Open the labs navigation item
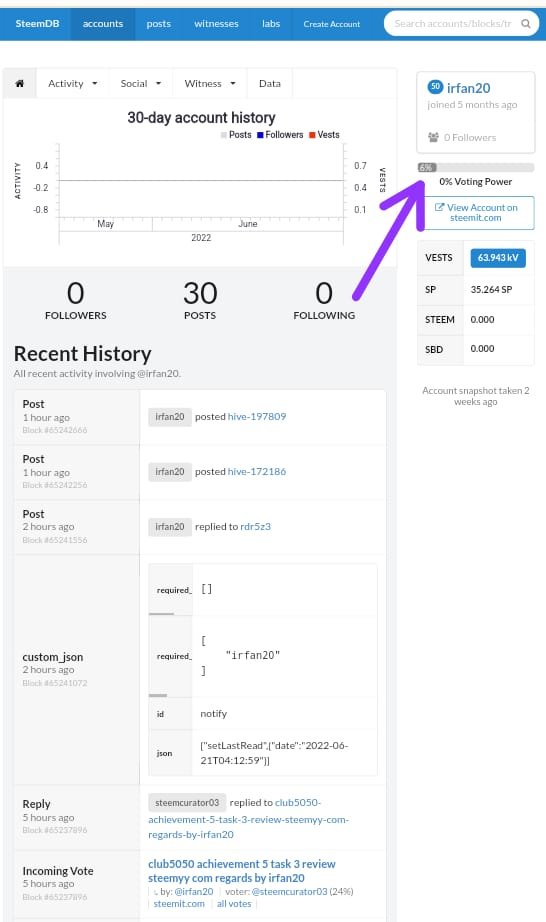 (x=271, y=24)
